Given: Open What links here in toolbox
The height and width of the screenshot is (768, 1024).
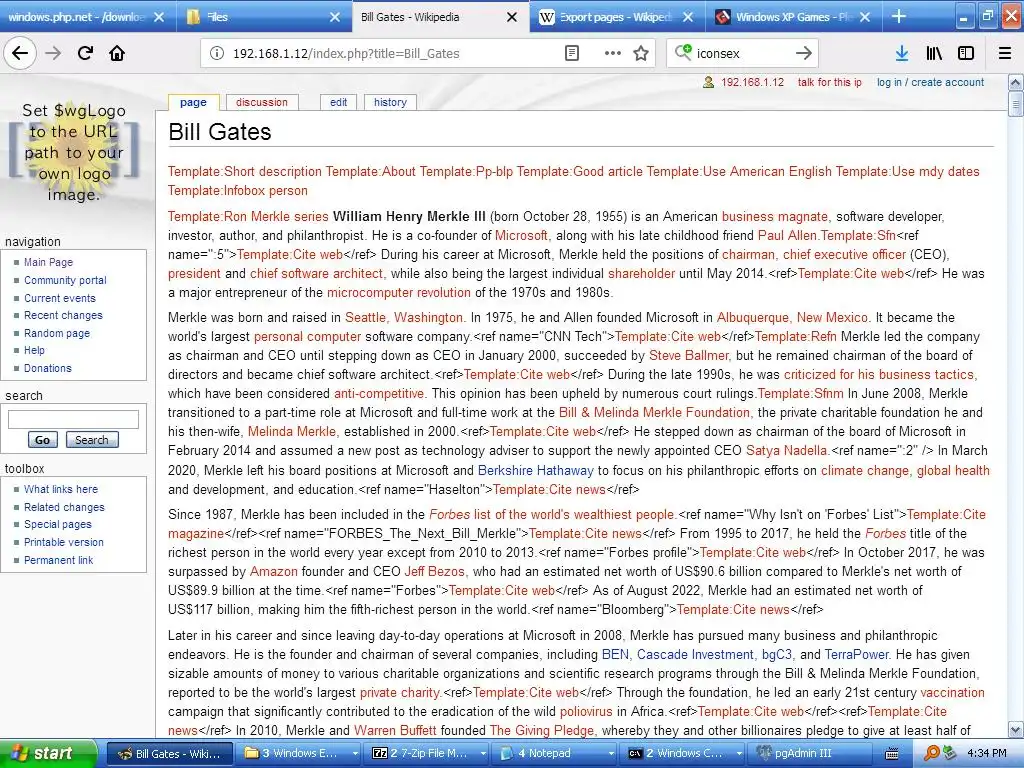Looking at the screenshot, I should [61, 489].
